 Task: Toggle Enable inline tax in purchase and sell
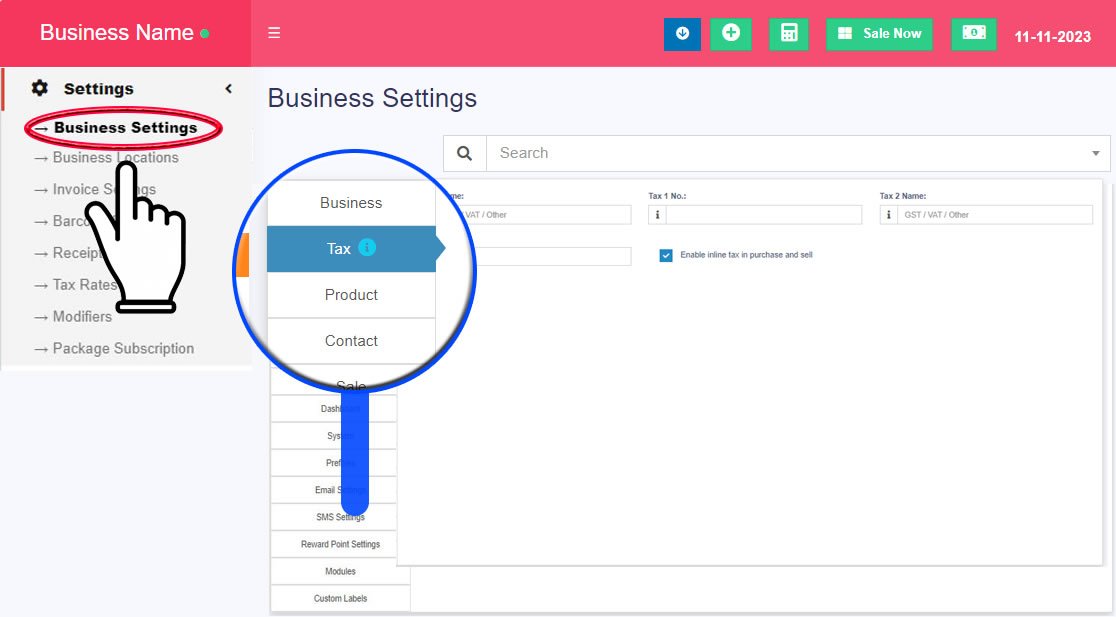[x=666, y=256]
